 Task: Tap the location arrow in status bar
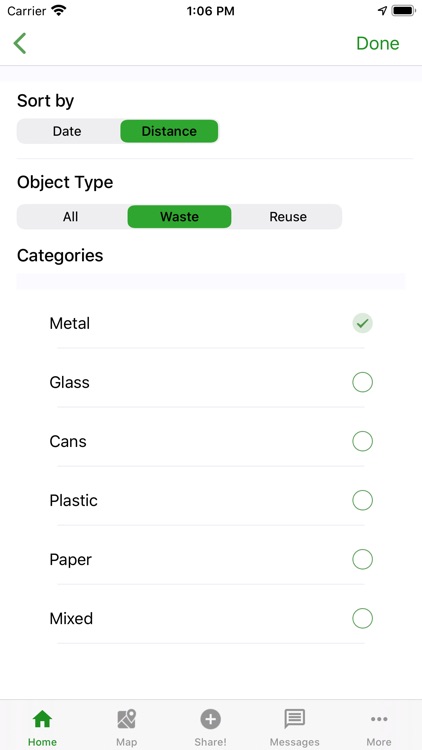pyautogui.click(x=382, y=11)
